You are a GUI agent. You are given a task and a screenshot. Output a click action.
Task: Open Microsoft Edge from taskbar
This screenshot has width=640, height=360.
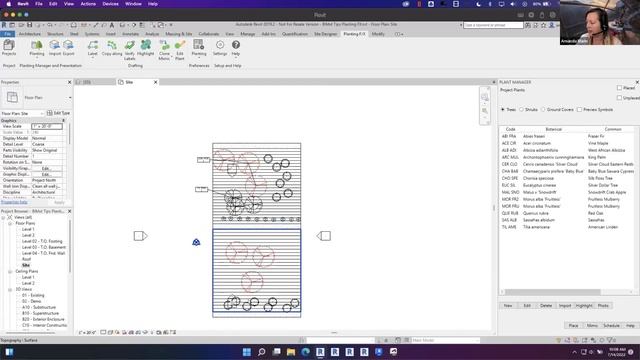305,352
